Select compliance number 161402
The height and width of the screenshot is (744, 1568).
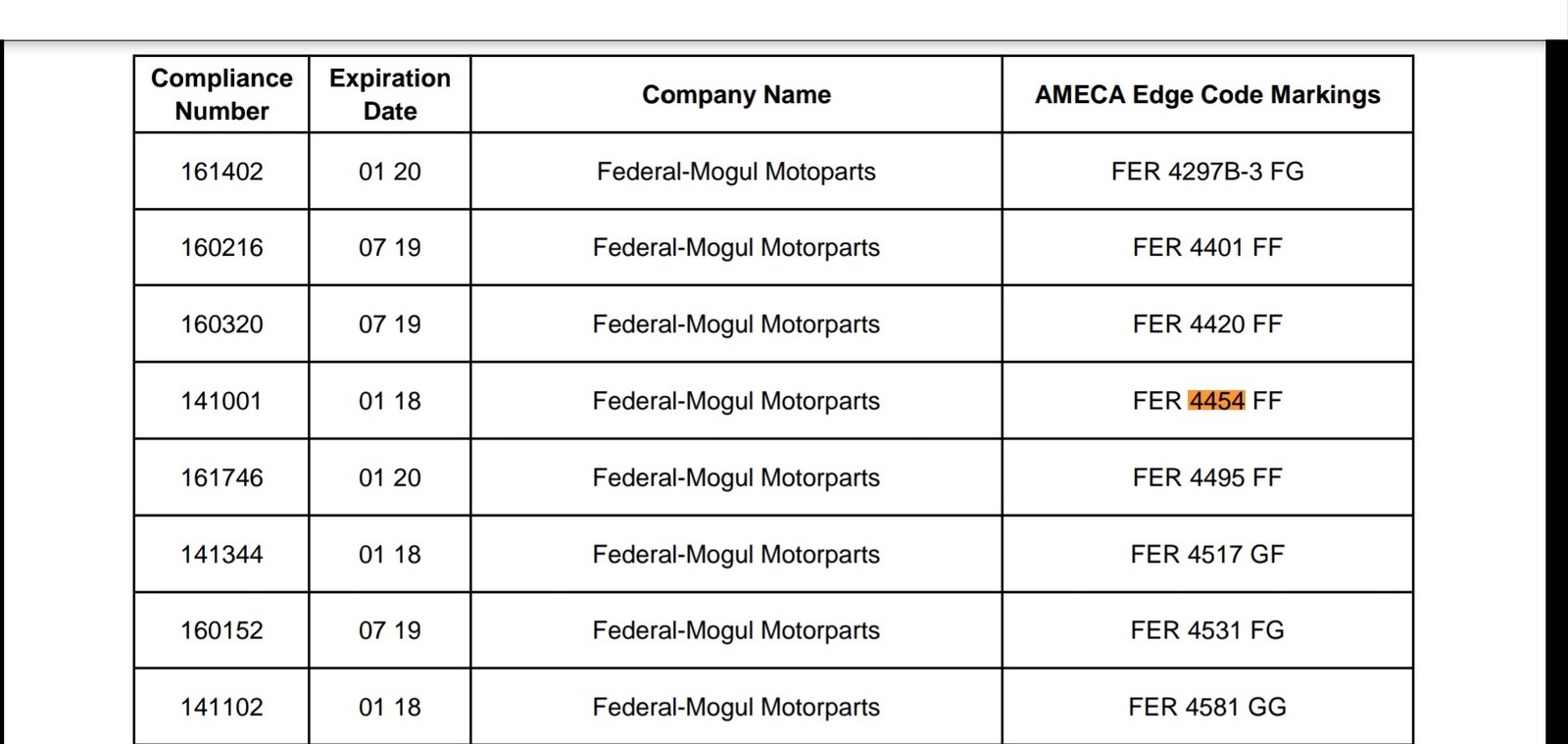click(x=221, y=172)
